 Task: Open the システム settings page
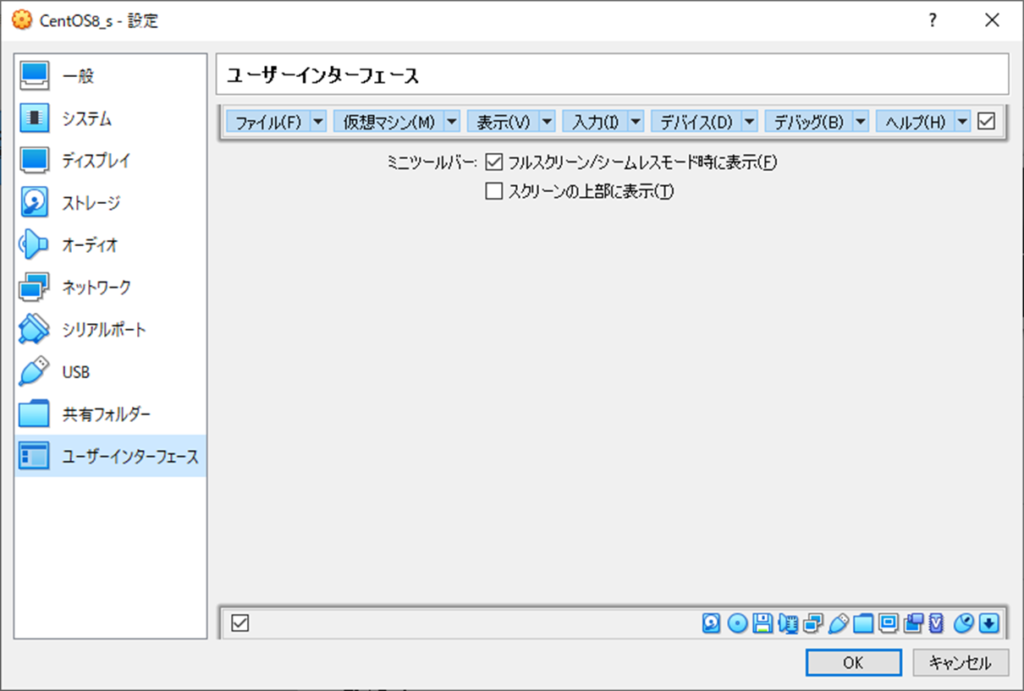[110, 118]
